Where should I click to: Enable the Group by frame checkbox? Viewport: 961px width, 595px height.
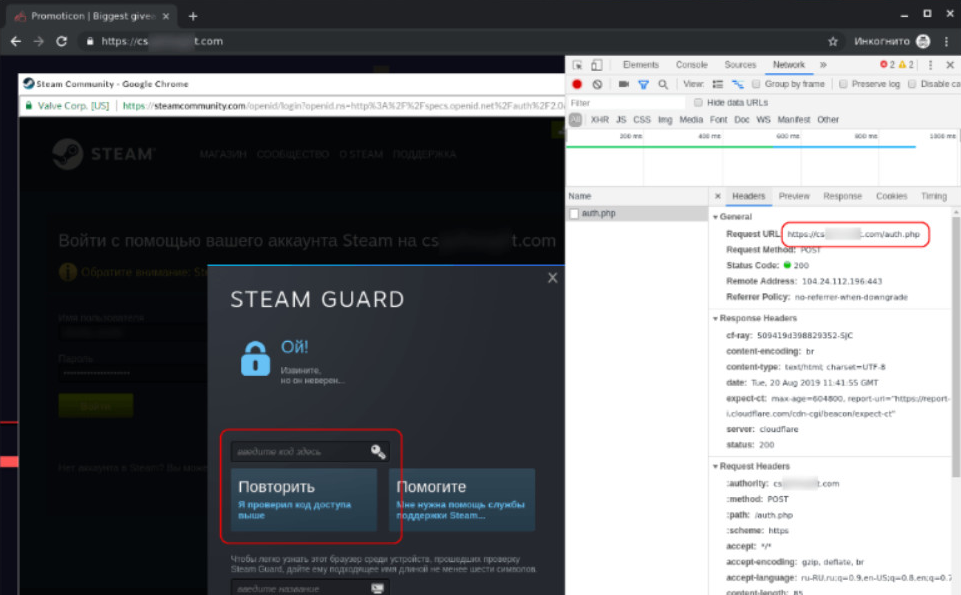pyautogui.click(x=756, y=84)
